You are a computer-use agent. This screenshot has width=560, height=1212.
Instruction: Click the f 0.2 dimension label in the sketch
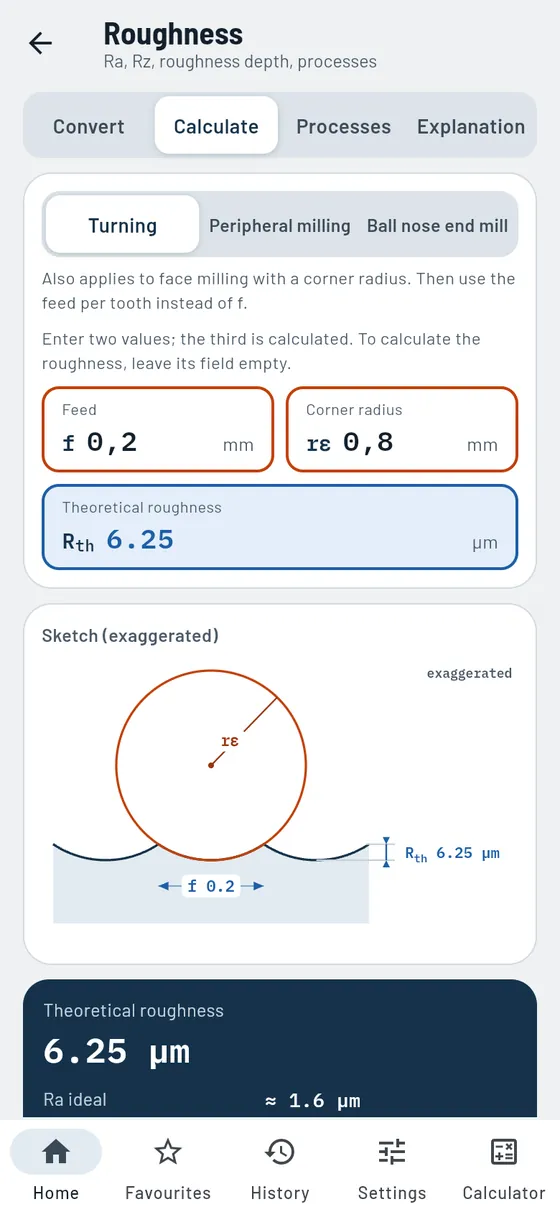click(x=210, y=886)
